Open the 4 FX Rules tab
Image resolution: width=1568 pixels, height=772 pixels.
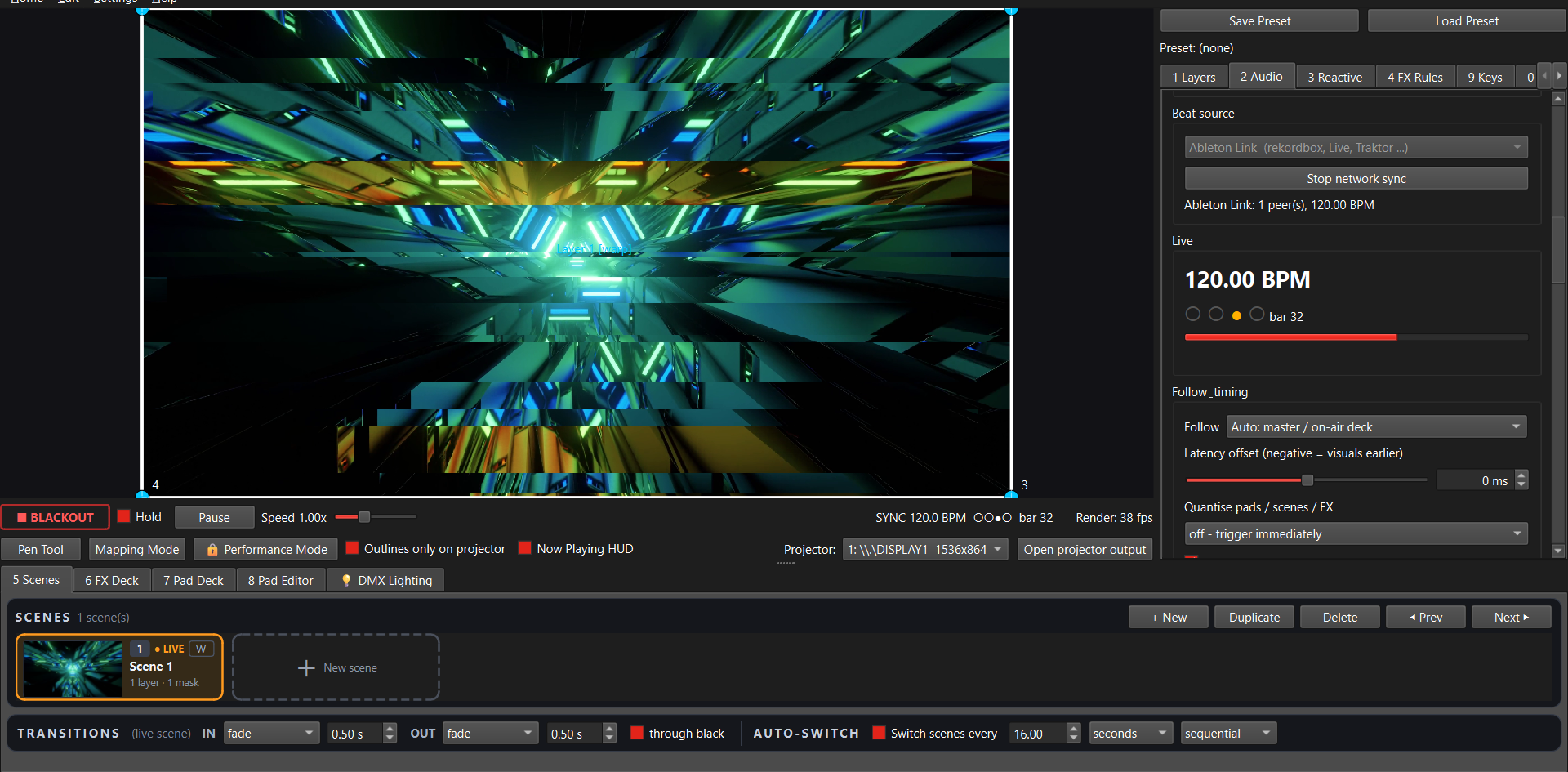pos(1414,78)
